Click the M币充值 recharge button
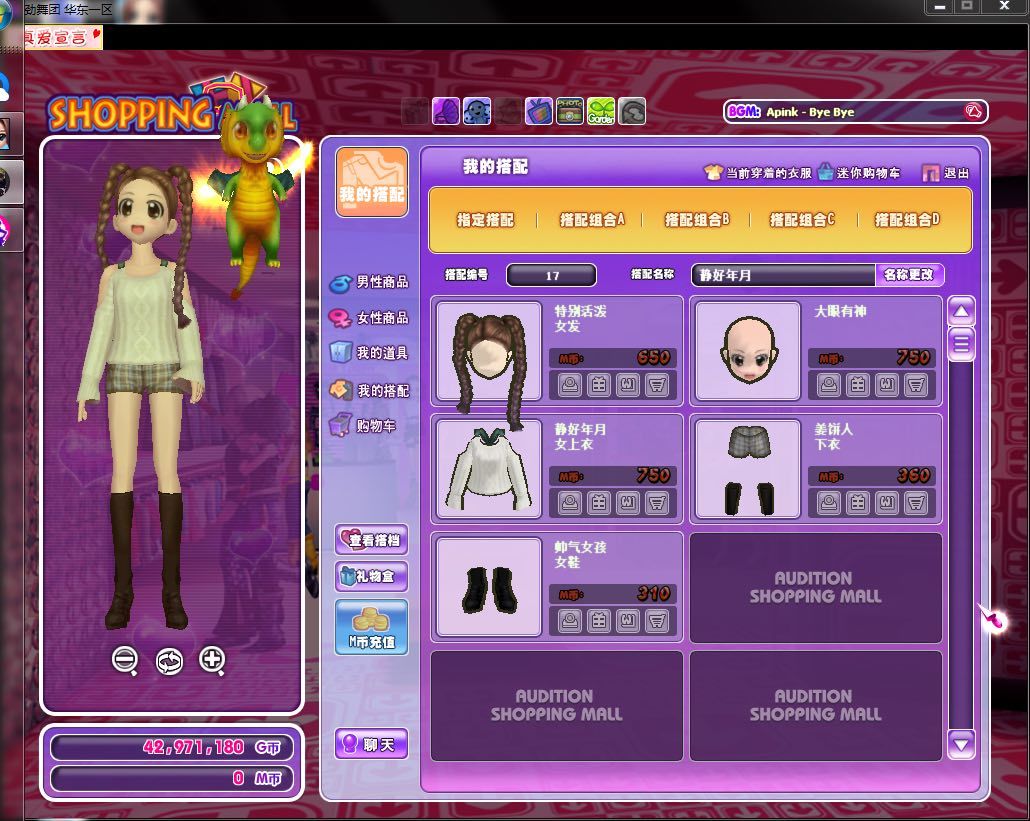This screenshot has height=821, width=1030. pyautogui.click(x=372, y=627)
